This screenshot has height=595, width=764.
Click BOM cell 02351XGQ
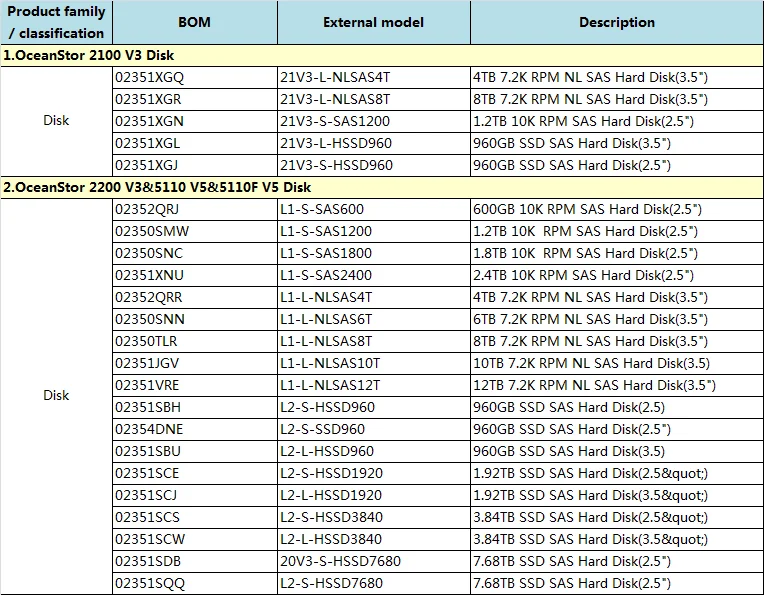[150, 77]
